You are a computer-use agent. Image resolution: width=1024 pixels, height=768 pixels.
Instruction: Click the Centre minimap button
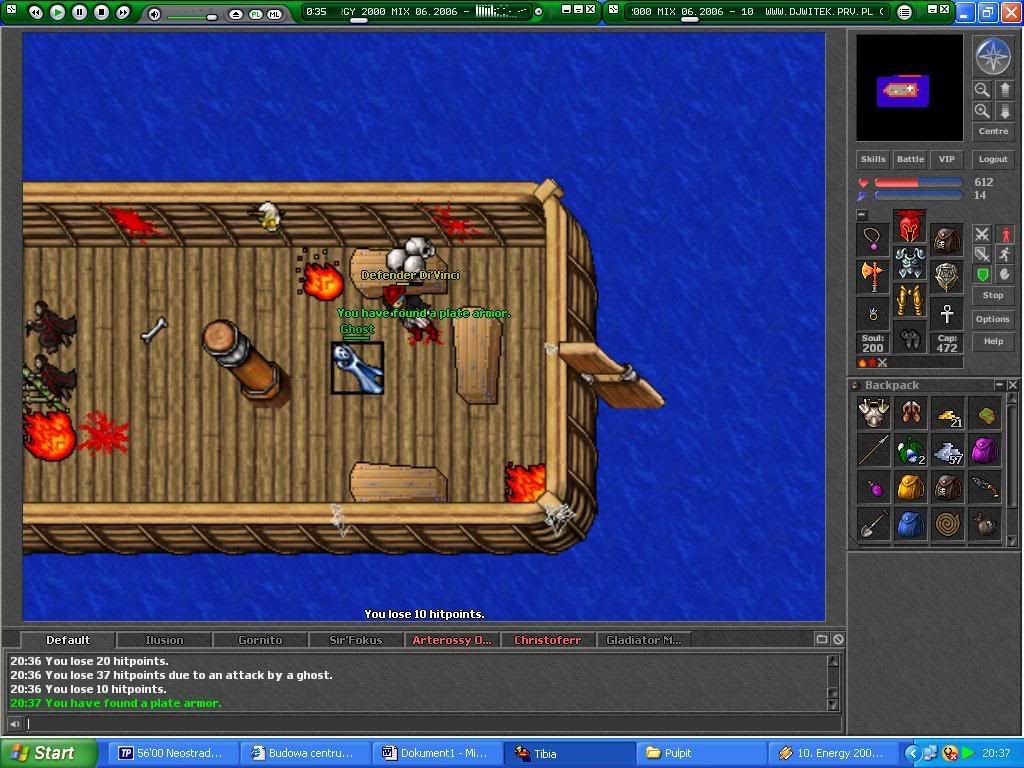click(x=993, y=131)
